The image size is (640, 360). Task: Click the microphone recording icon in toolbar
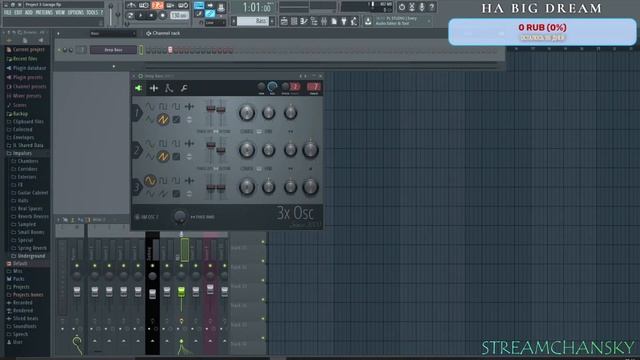(422, 7)
